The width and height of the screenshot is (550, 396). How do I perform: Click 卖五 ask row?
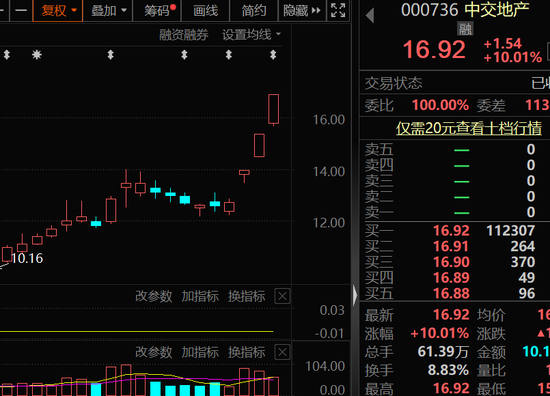[455, 150]
